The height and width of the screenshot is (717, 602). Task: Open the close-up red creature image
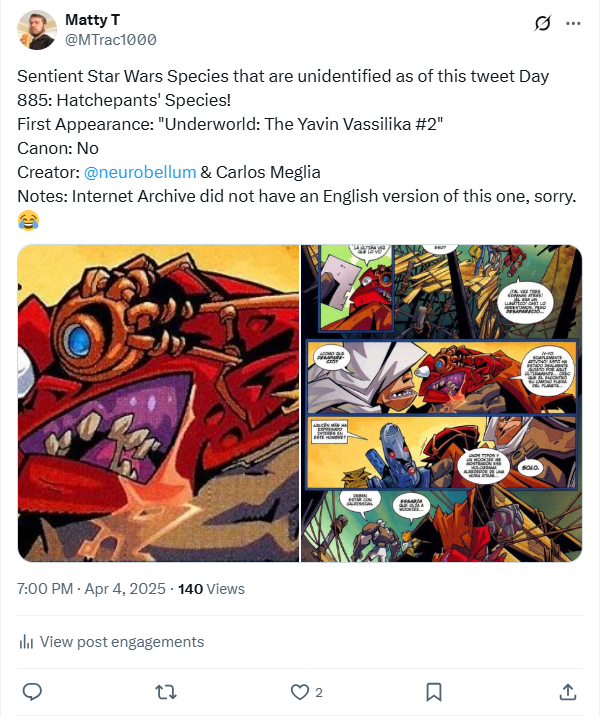click(158, 403)
